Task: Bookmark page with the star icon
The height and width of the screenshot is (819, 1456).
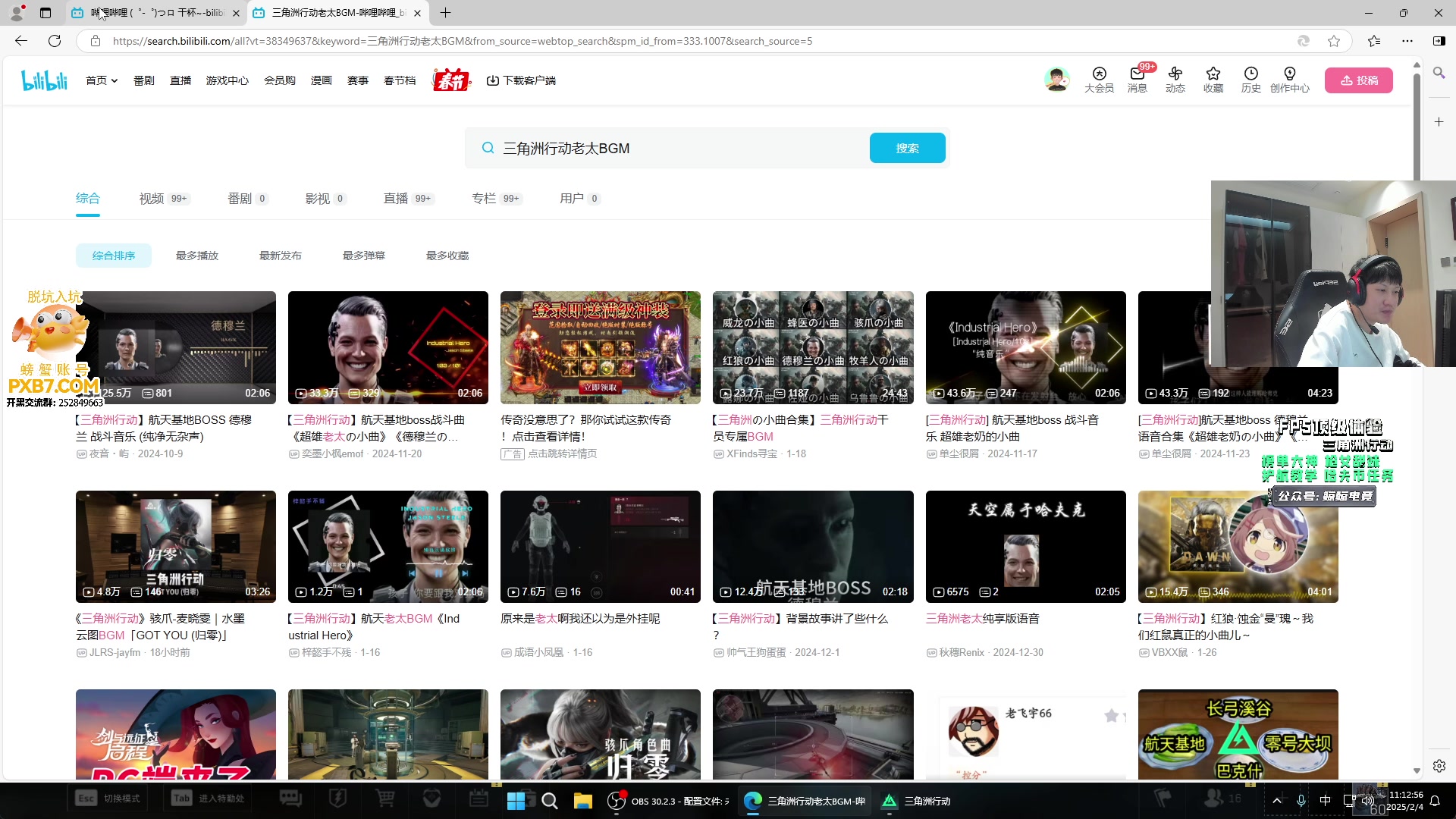Action: click(x=1334, y=41)
